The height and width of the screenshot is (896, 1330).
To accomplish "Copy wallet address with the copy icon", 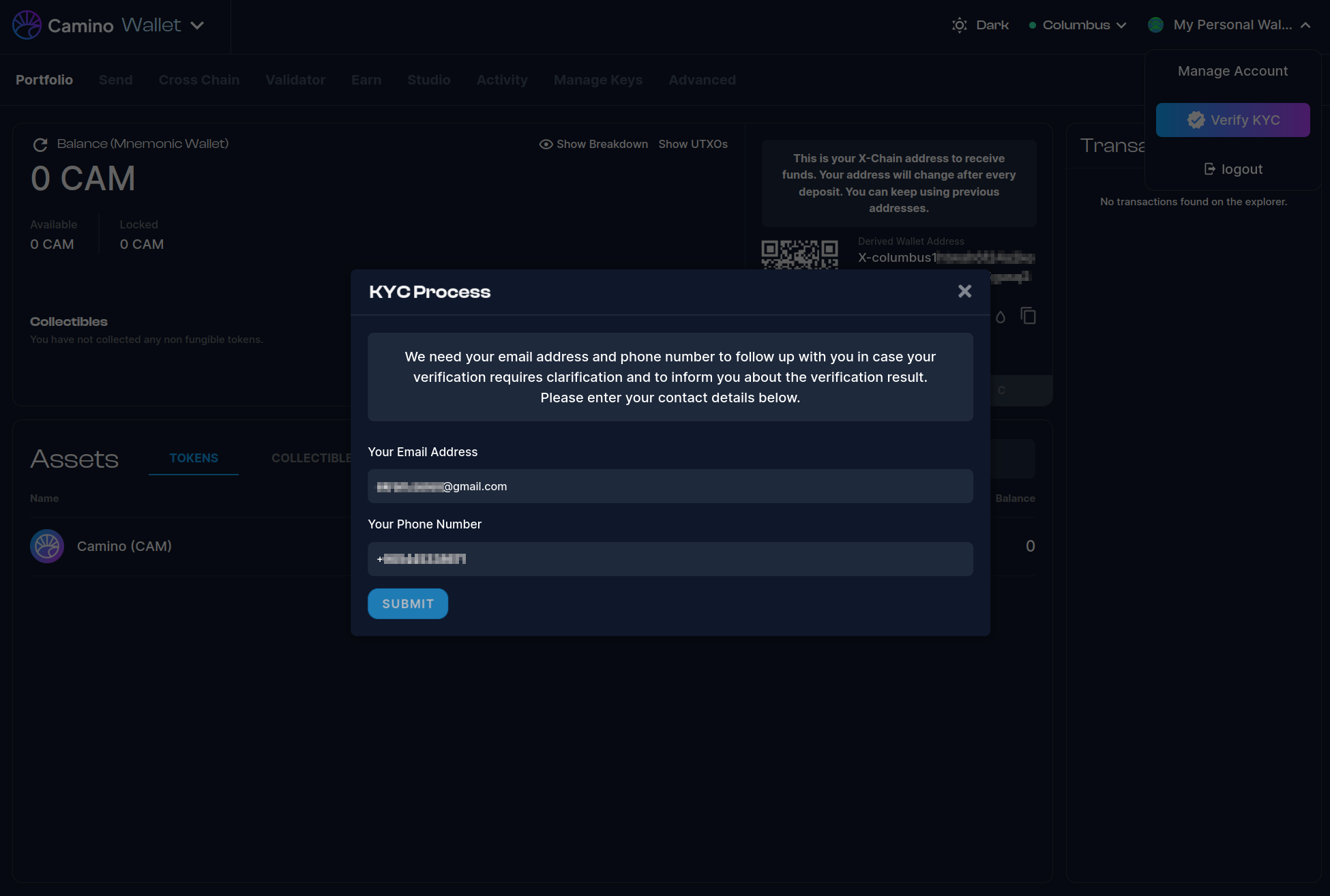I will (x=1028, y=316).
